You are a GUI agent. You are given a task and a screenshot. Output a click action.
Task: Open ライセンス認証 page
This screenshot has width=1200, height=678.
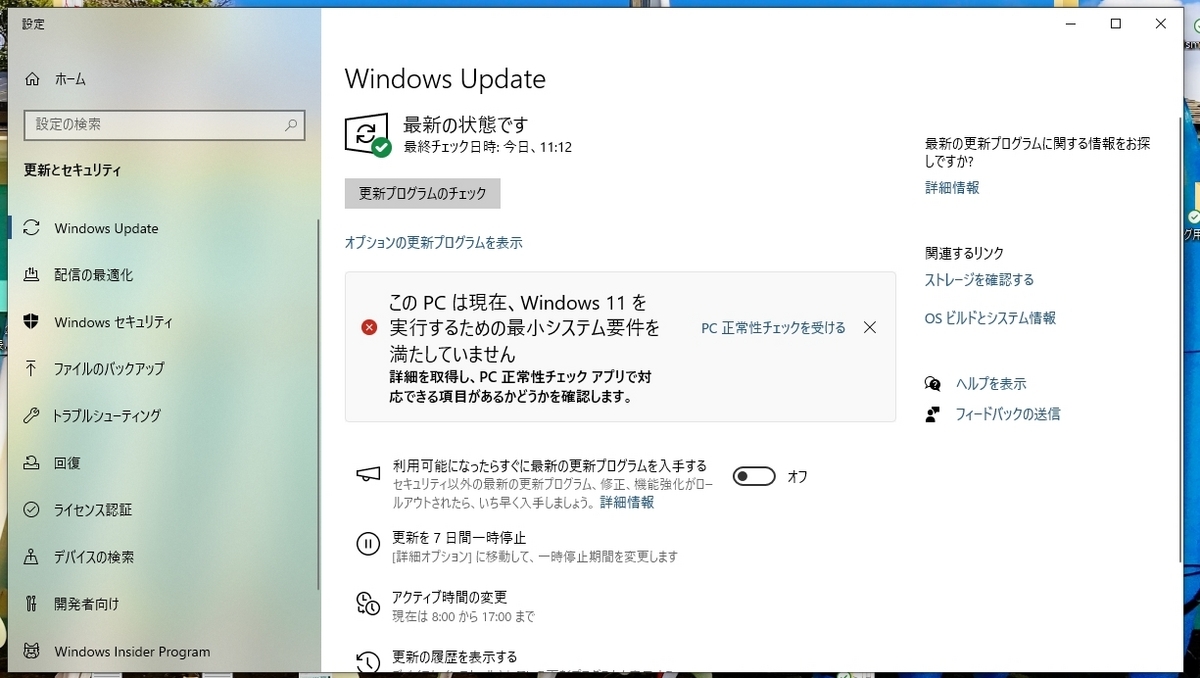click(93, 510)
